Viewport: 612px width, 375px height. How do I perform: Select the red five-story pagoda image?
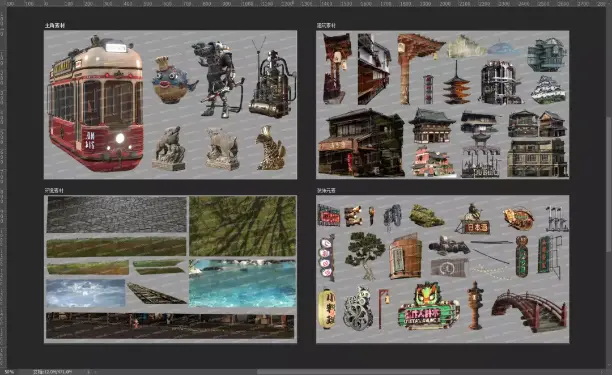pos(456,83)
